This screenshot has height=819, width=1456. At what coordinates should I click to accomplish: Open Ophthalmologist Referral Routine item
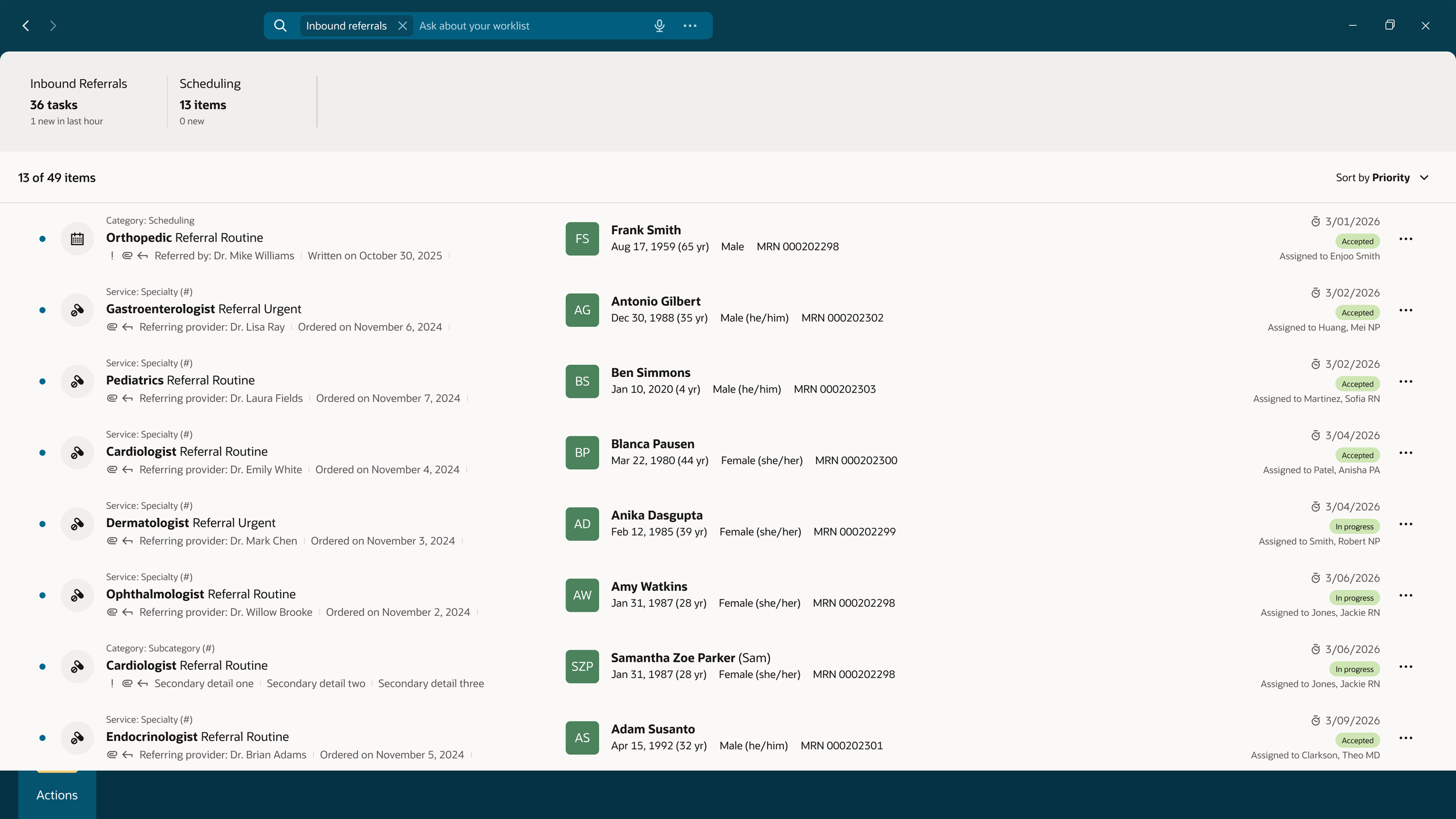click(x=201, y=594)
